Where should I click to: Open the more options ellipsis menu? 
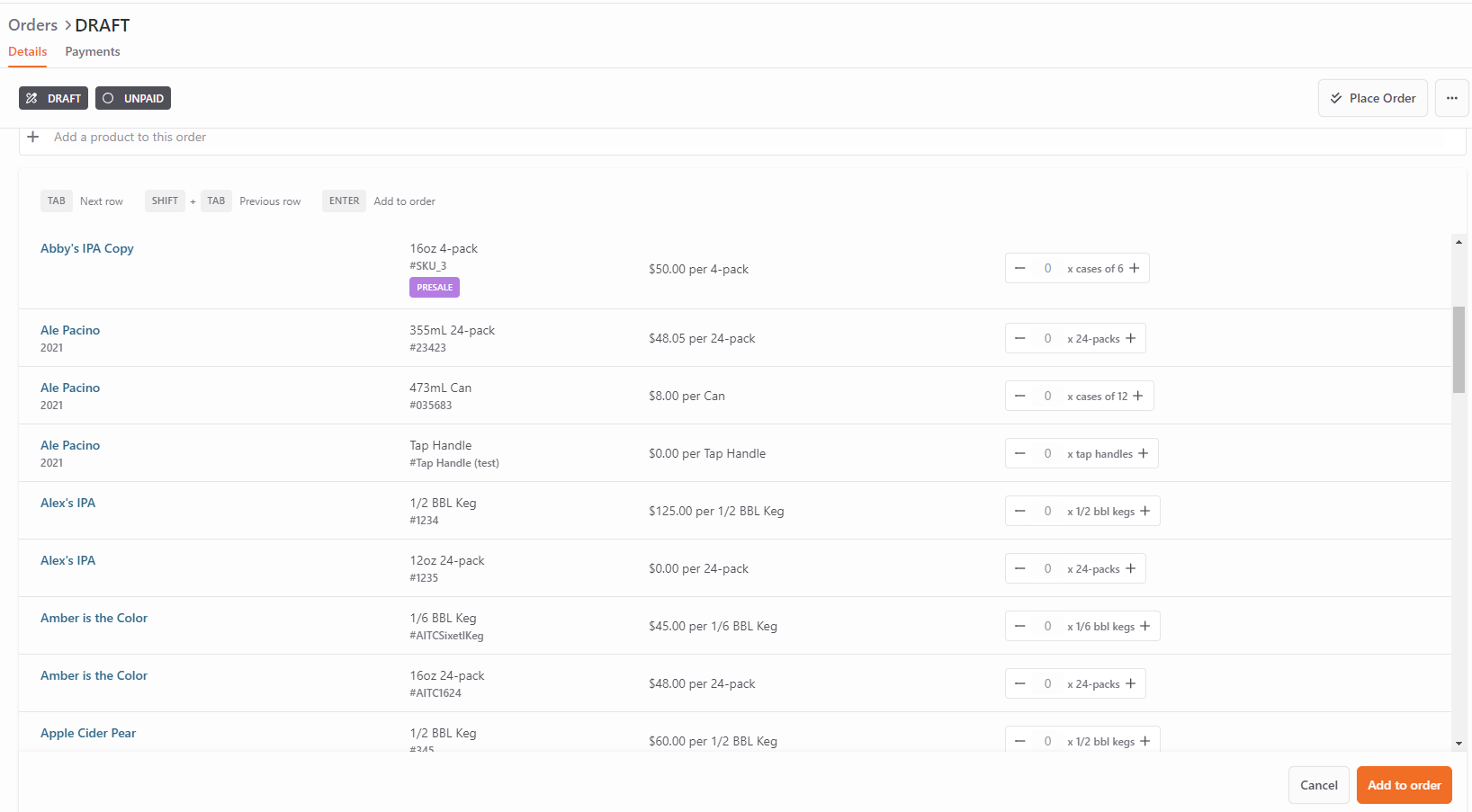point(1452,98)
